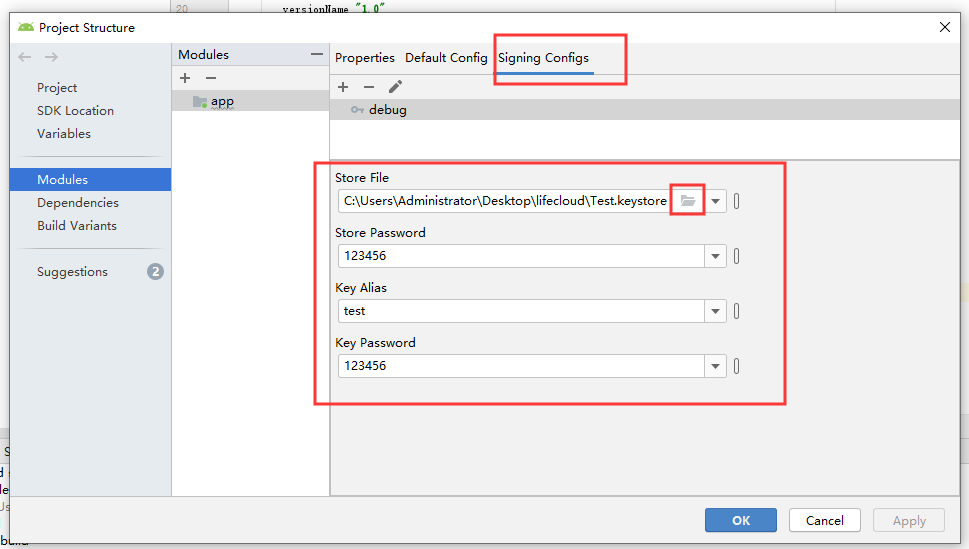This screenshot has width=969, height=549.
Task: Click the bind variable icon beside Key Alias
Action: click(737, 311)
